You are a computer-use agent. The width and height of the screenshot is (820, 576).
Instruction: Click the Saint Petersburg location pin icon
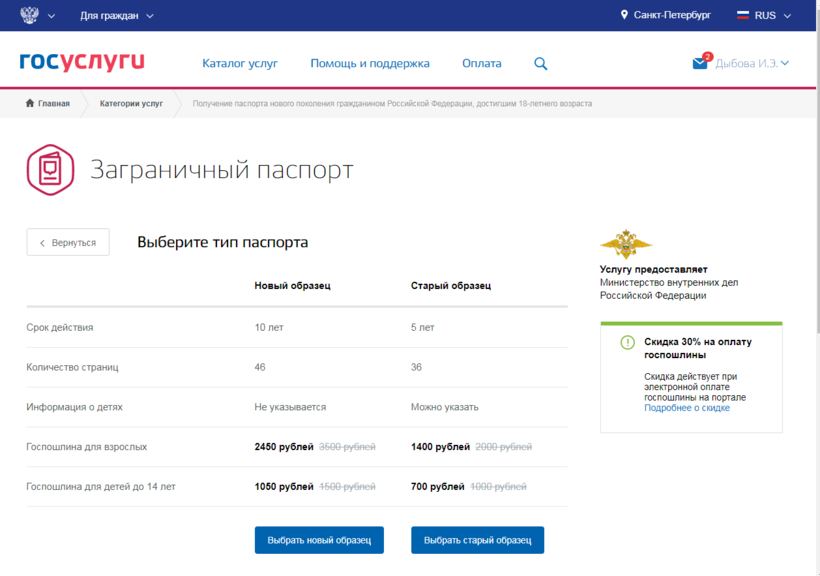tap(625, 16)
